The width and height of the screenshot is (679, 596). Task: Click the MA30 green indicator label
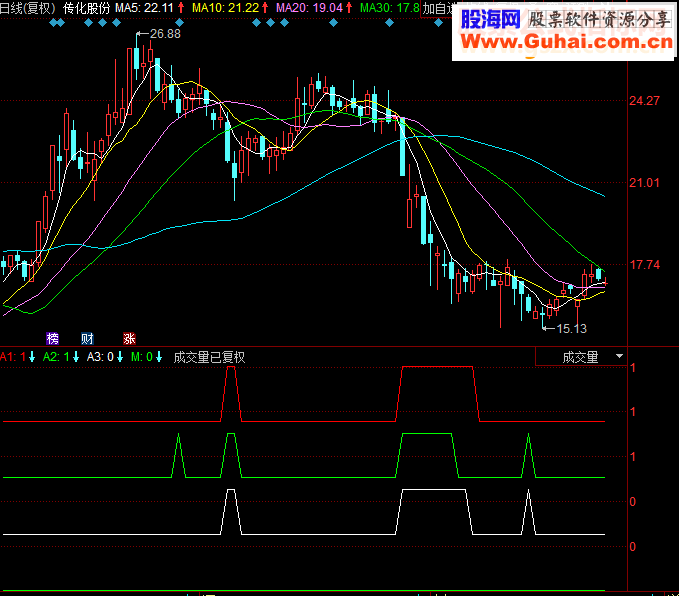pyautogui.click(x=390, y=8)
